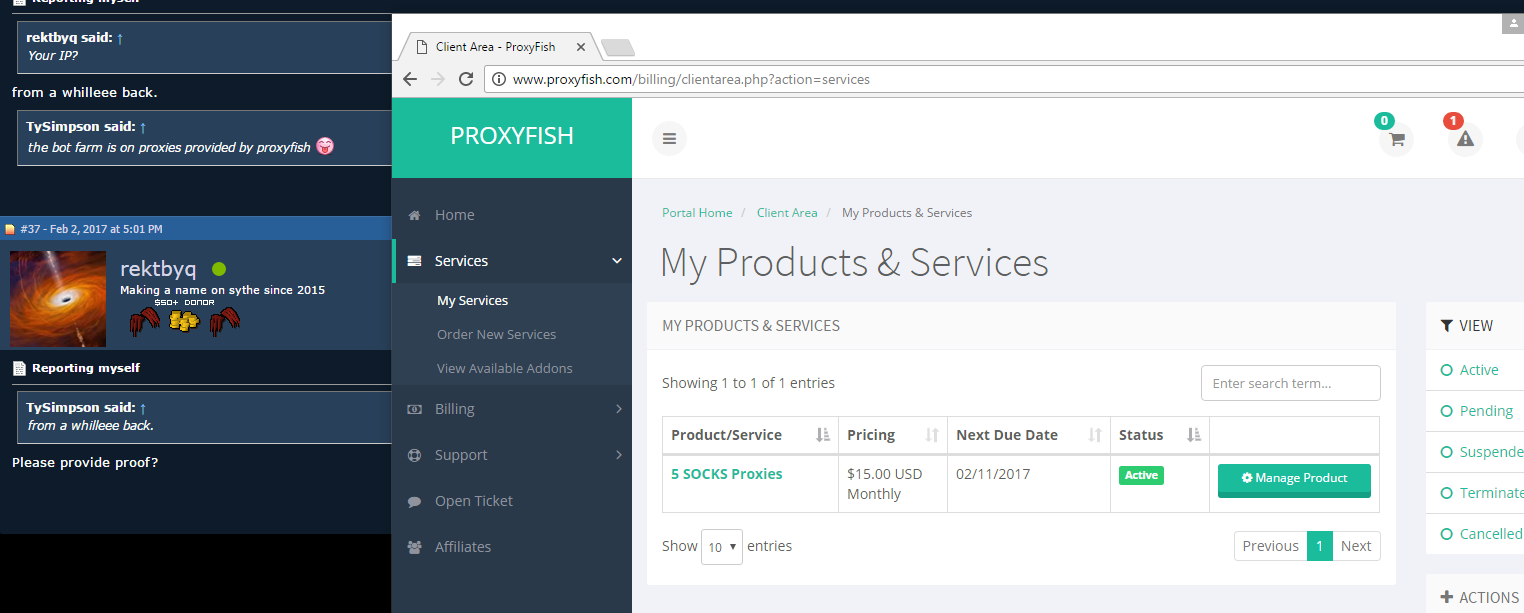Open the Client Area breadcrumb link
Screen dimensions: 1524x613
tap(787, 213)
